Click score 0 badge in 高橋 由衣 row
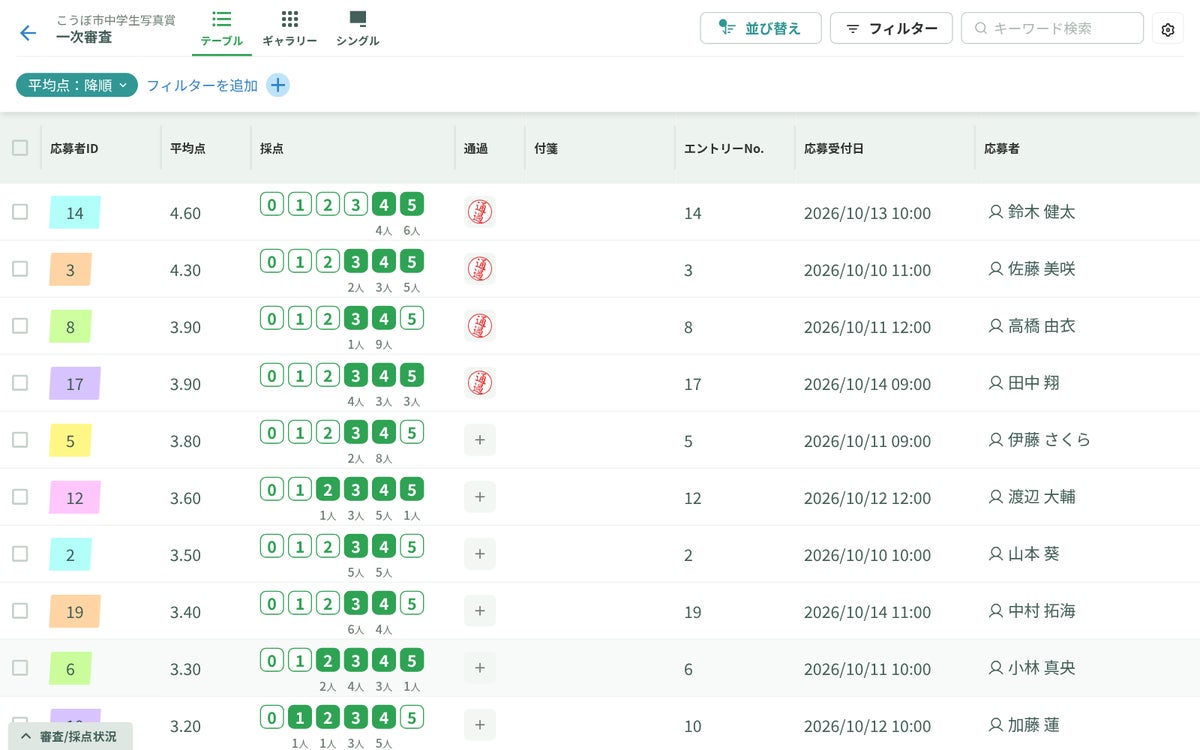This screenshot has height=750, width=1200. tap(272, 319)
